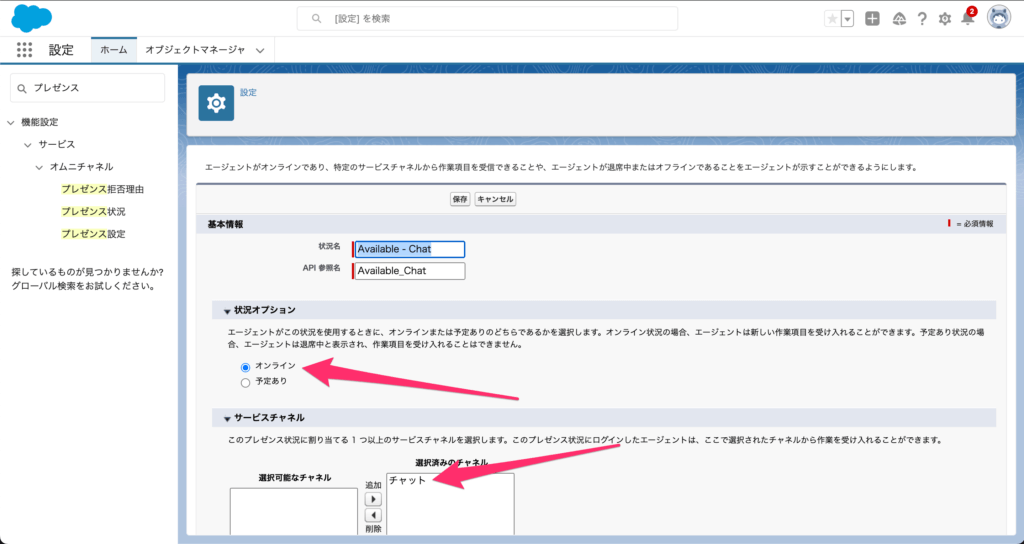
Task: Collapse the 状況オプション section
Action: (x=227, y=311)
